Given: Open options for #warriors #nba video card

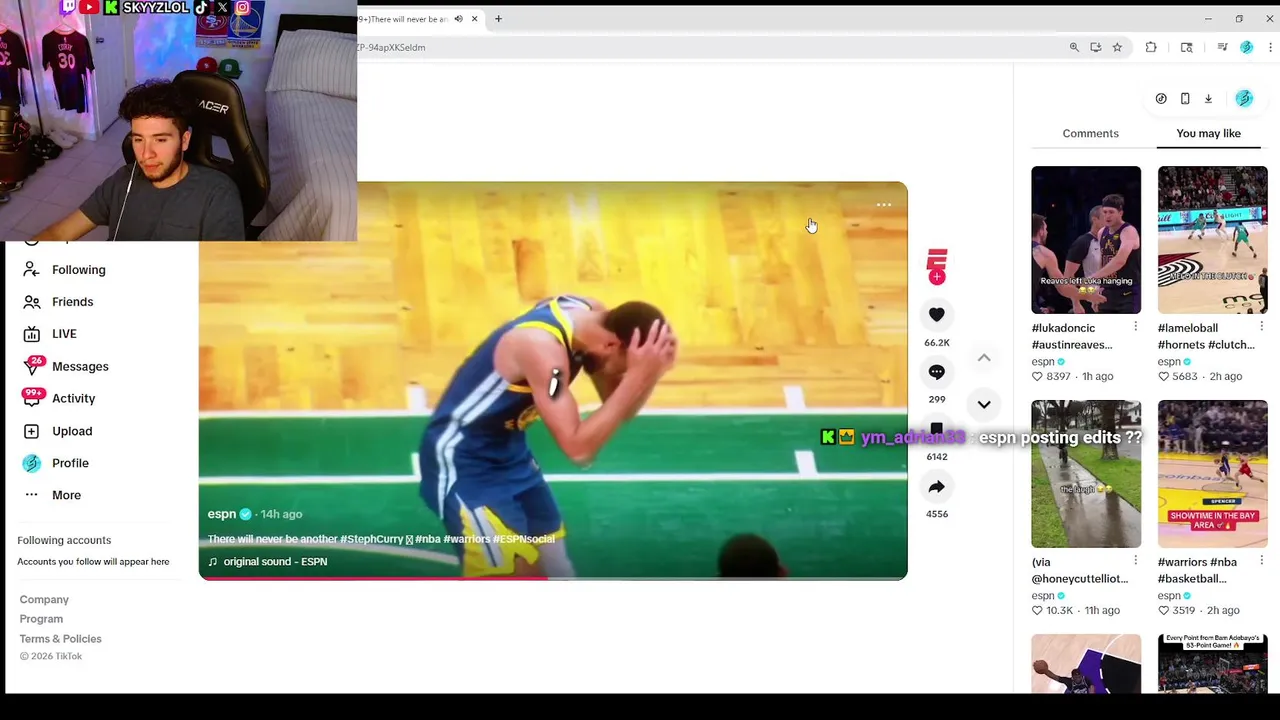Looking at the screenshot, I should [1261, 561].
